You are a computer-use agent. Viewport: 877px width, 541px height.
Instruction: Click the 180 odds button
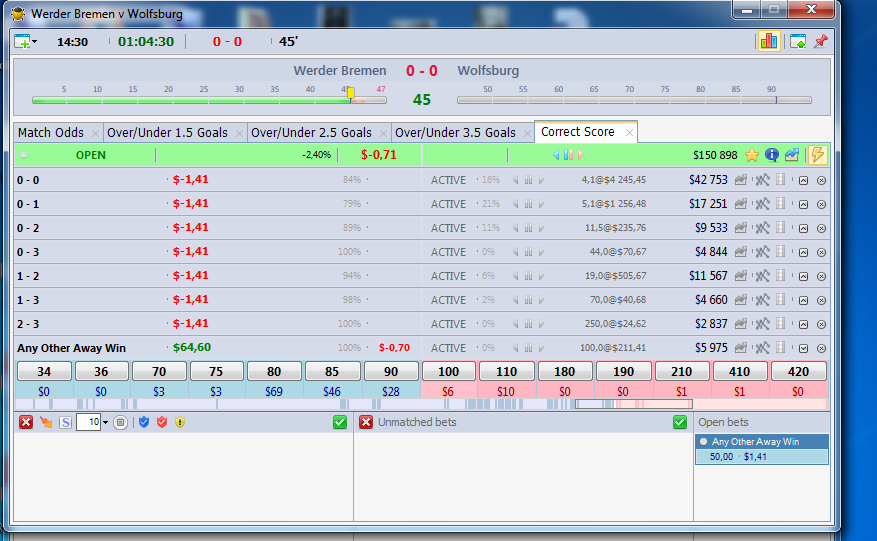pos(564,371)
